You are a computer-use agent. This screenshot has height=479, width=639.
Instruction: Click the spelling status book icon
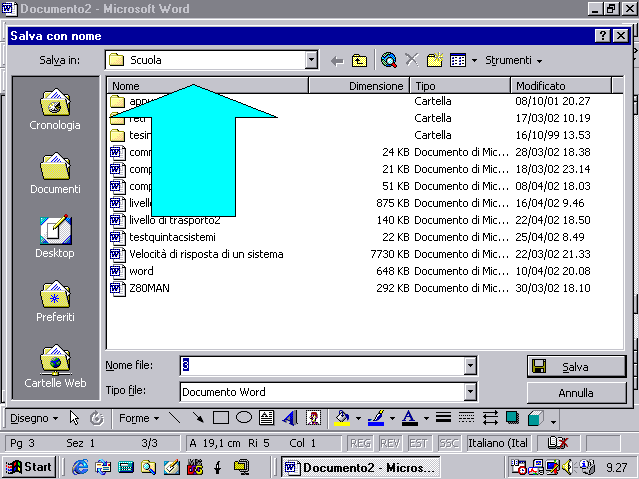[x=557, y=443]
